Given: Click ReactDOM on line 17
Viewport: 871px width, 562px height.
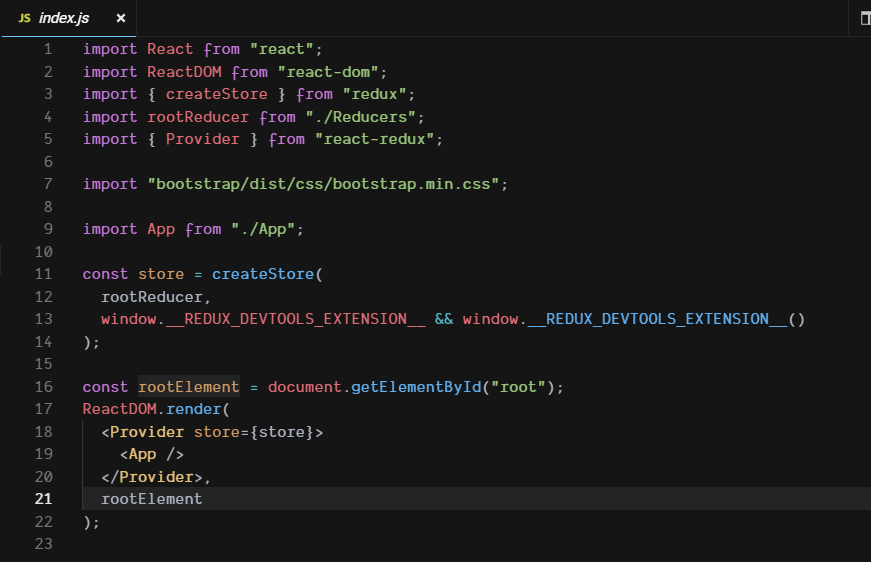Looking at the screenshot, I should [x=119, y=409].
